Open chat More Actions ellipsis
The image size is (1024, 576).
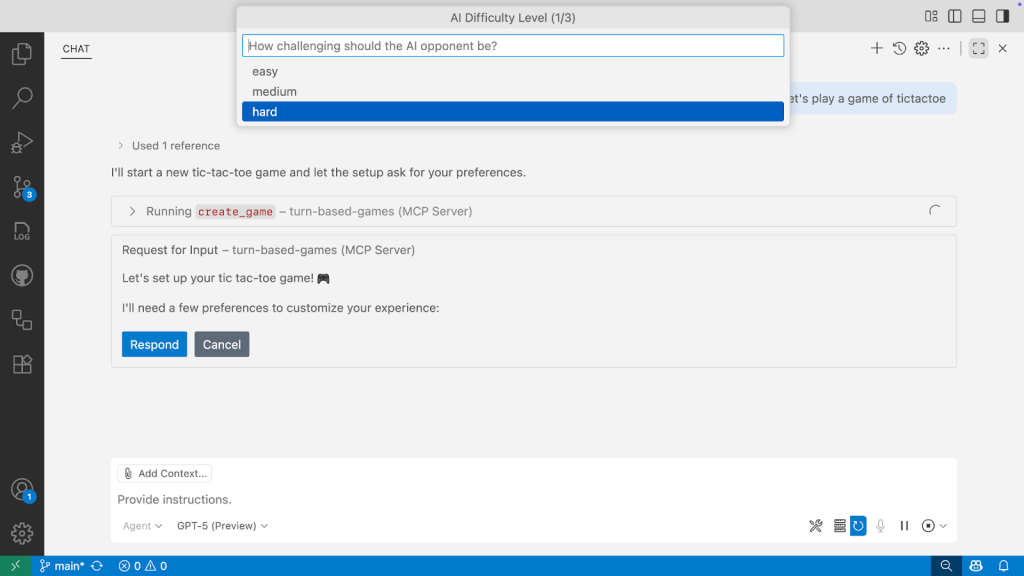tap(944, 48)
